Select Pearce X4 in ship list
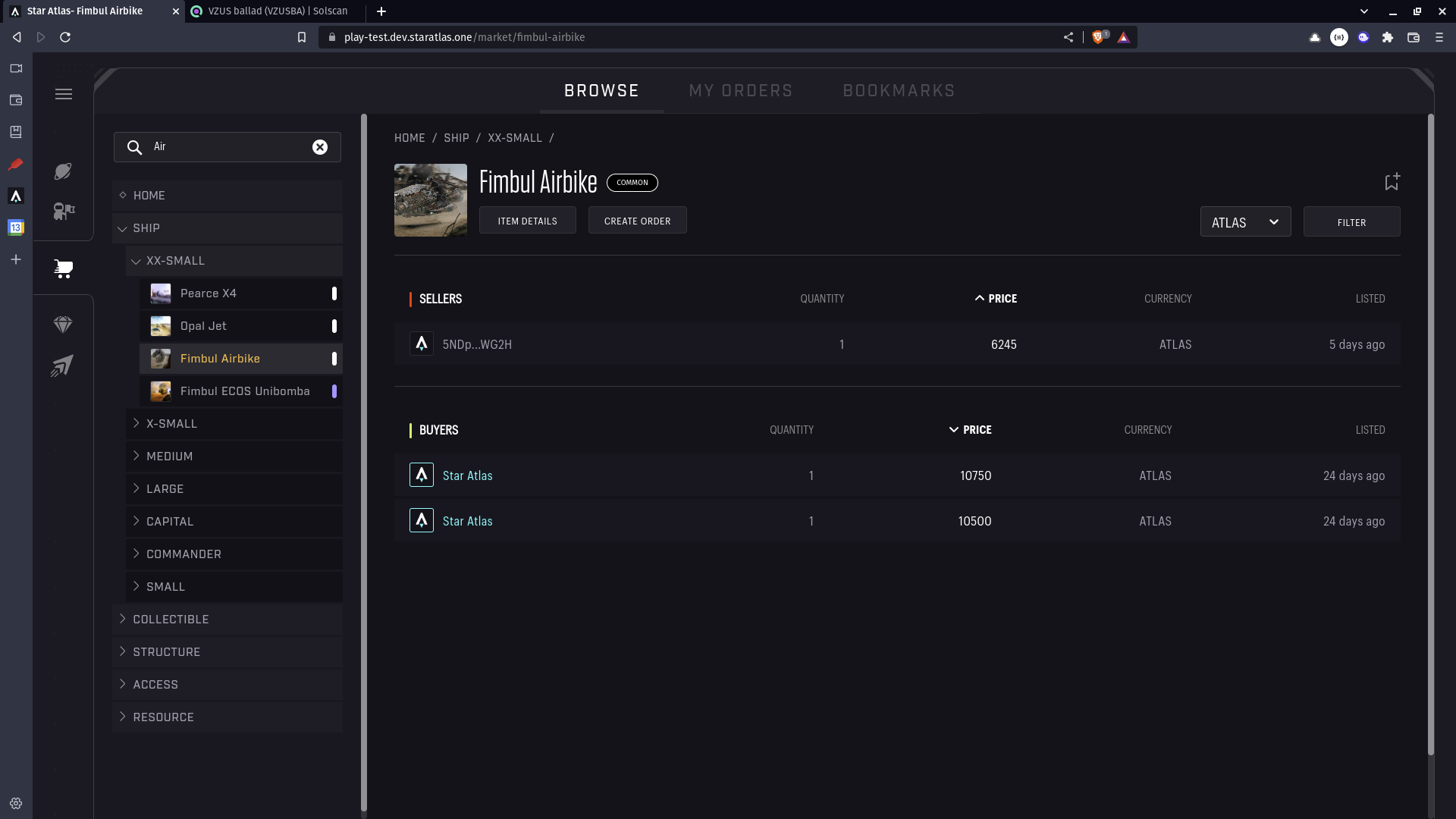This screenshot has height=819, width=1456. (x=241, y=293)
